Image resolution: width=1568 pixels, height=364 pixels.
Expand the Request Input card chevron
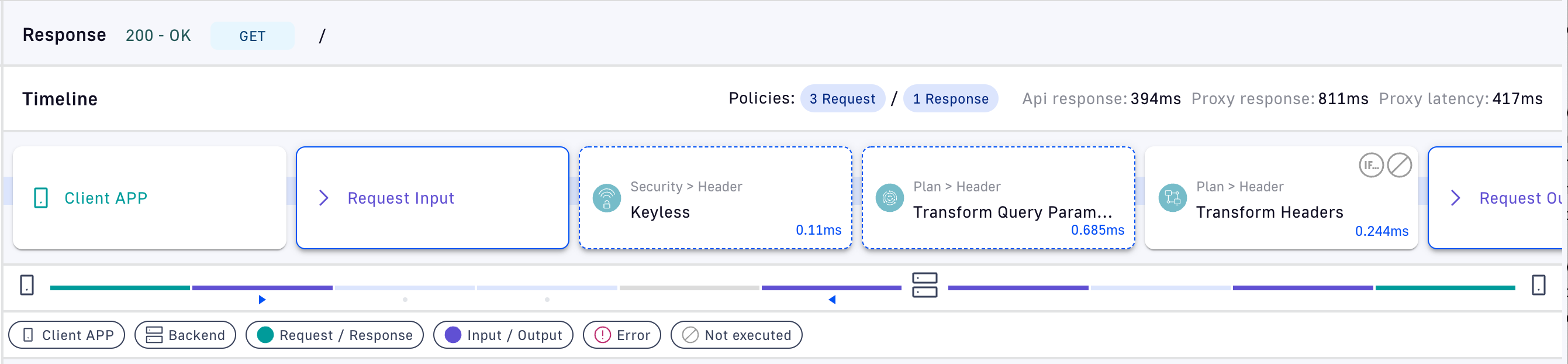[324, 198]
